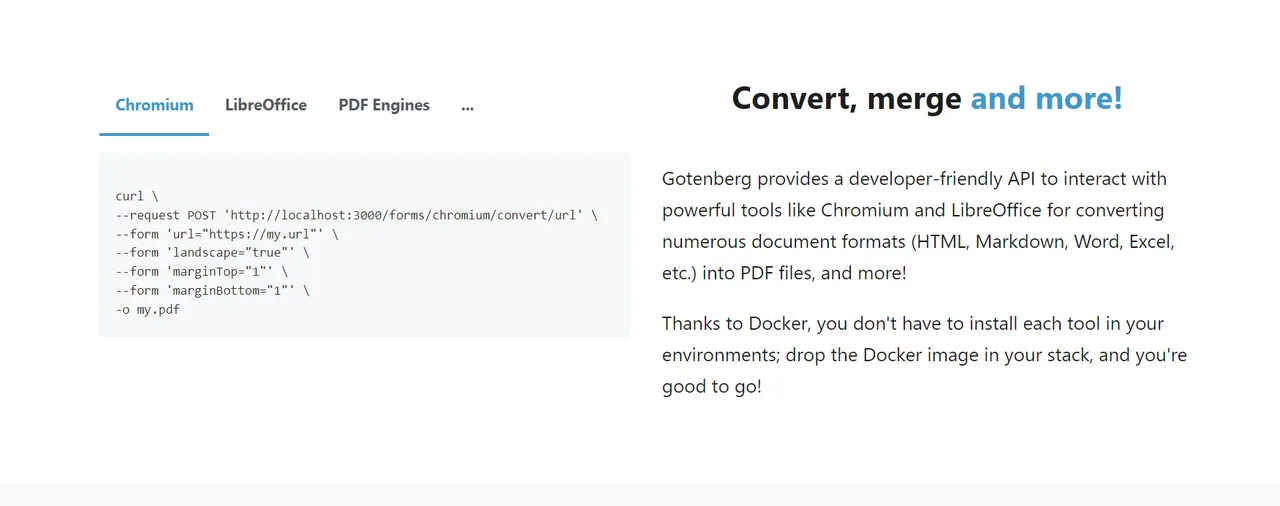Click the '--form marginBottom="1"' line
Viewport: 1280px width, 506px height.
(x=212, y=291)
